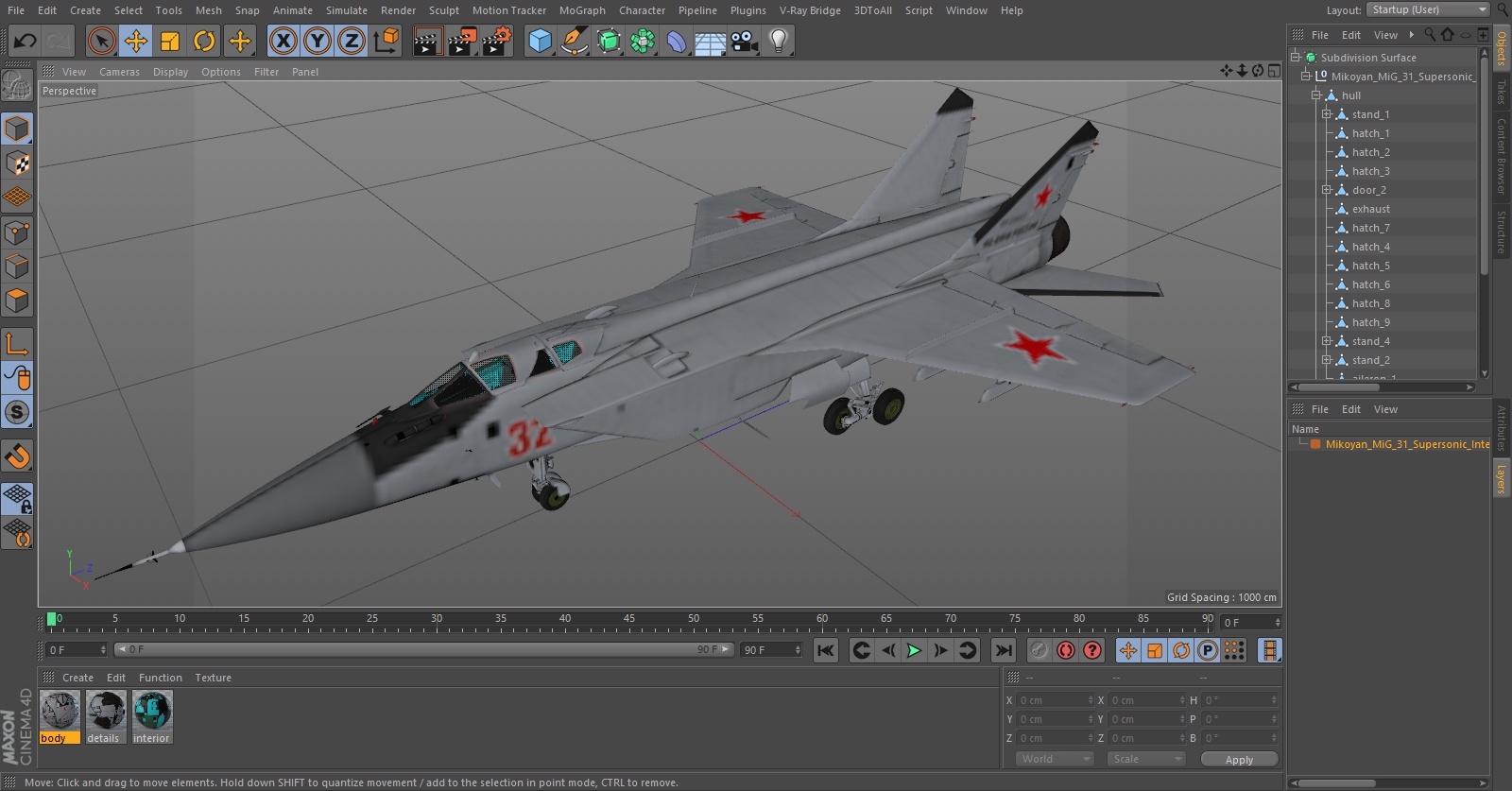Expand the stand_1 object
The height and width of the screenshot is (791, 1512).
coord(1327,113)
